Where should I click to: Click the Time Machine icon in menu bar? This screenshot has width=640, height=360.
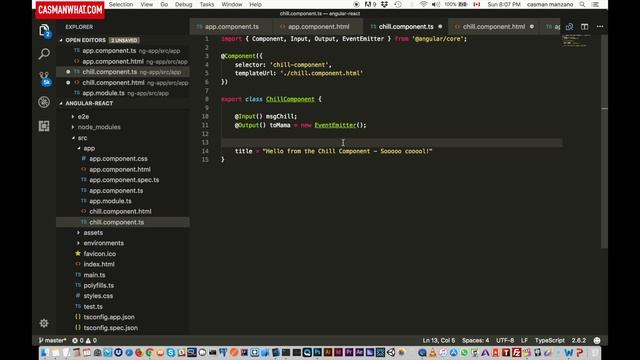398,4
